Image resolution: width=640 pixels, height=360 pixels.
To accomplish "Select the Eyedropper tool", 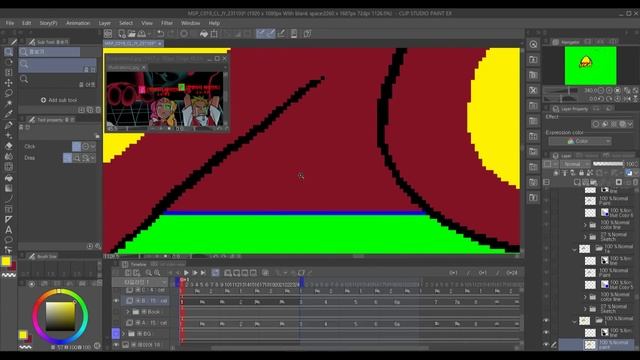I will click(8, 114).
